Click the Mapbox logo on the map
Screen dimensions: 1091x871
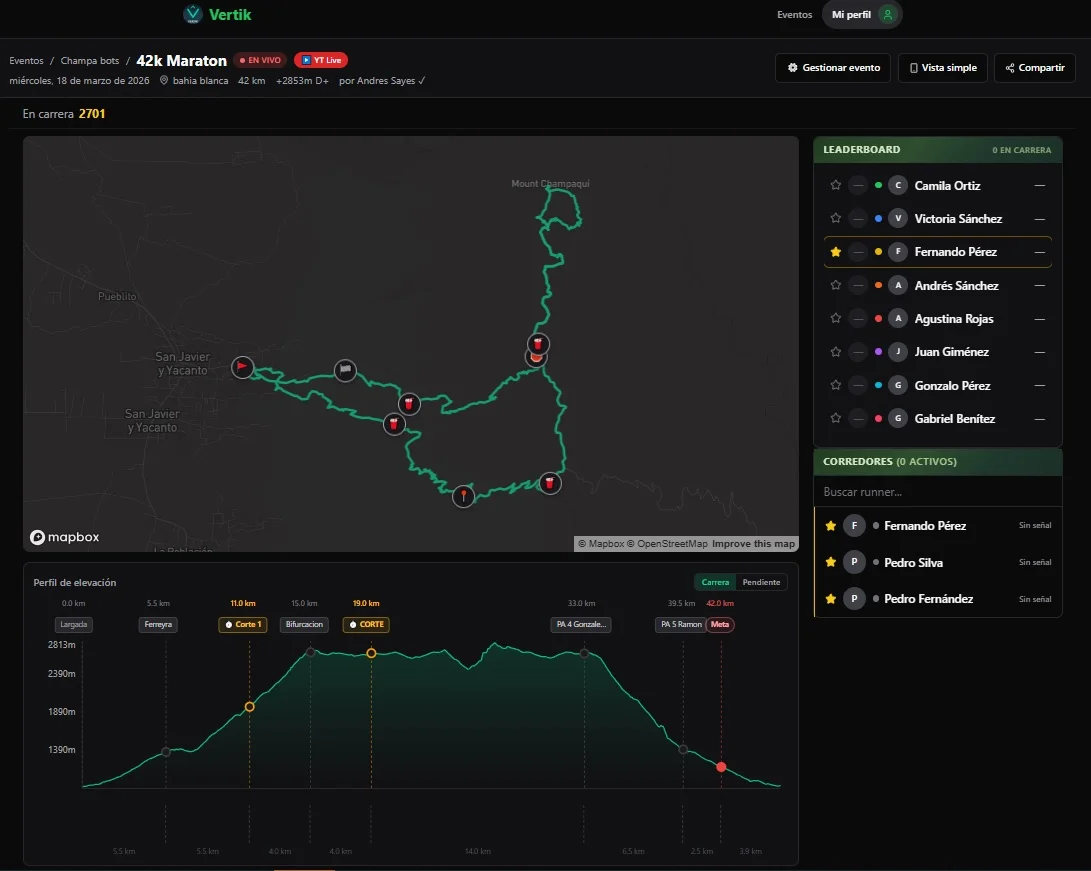(x=63, y=537)
